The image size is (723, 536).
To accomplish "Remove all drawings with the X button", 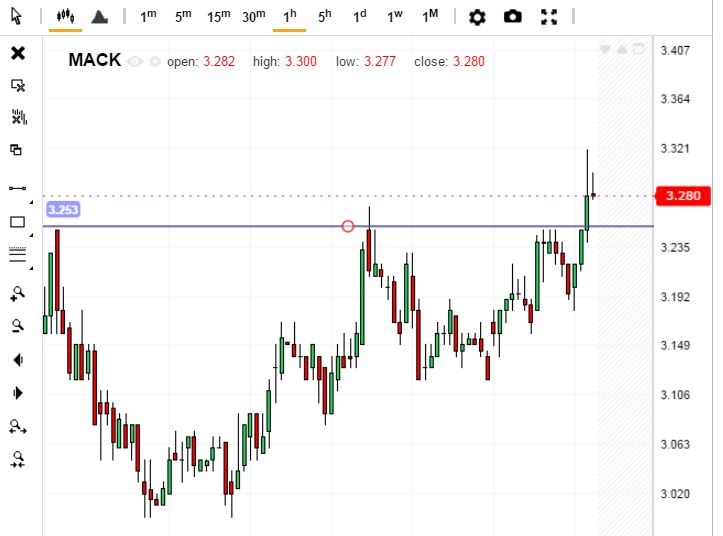I will [17, 53].
